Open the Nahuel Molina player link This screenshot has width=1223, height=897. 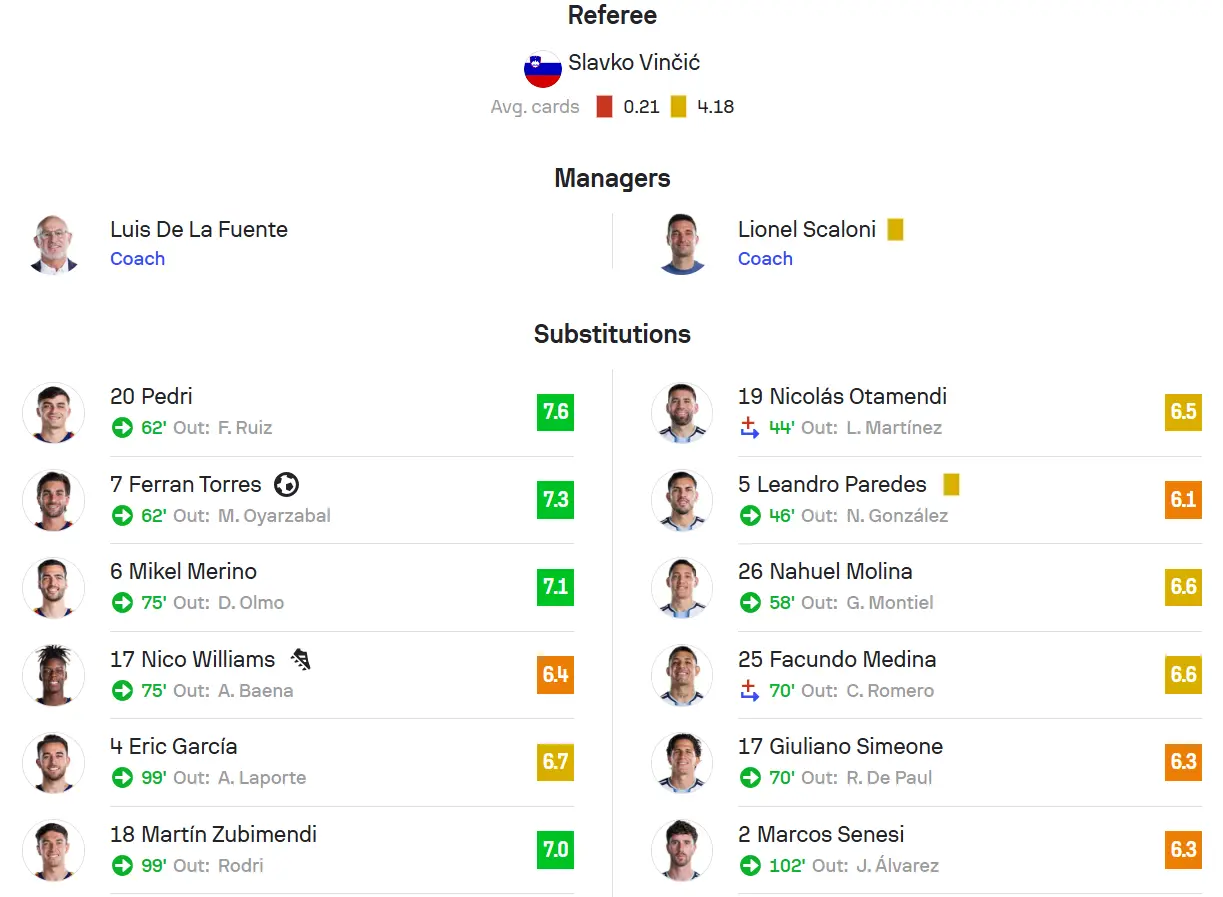tap(825, 572)
